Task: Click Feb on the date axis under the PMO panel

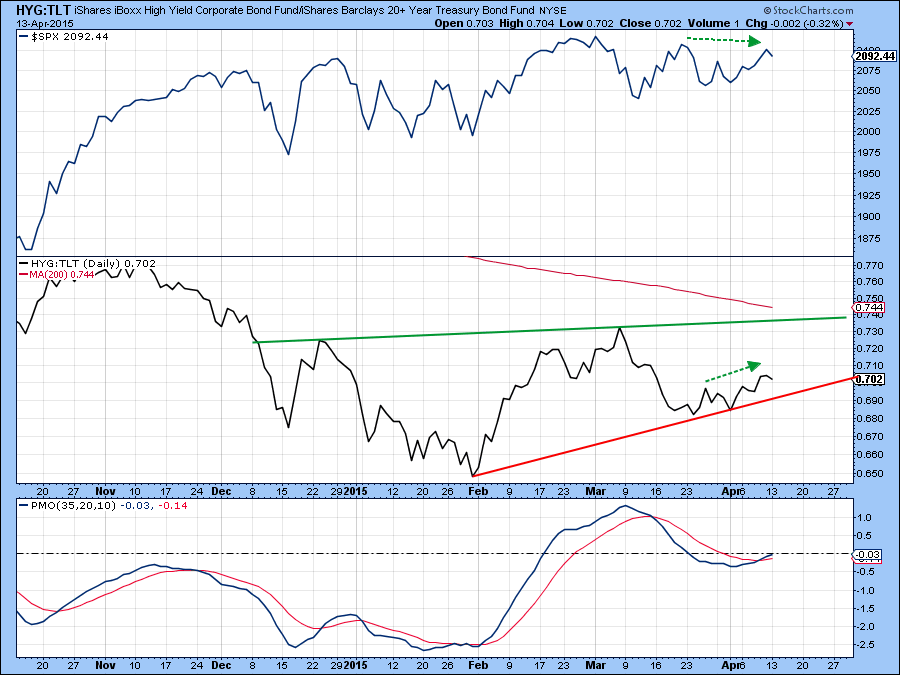Action: 478,665
